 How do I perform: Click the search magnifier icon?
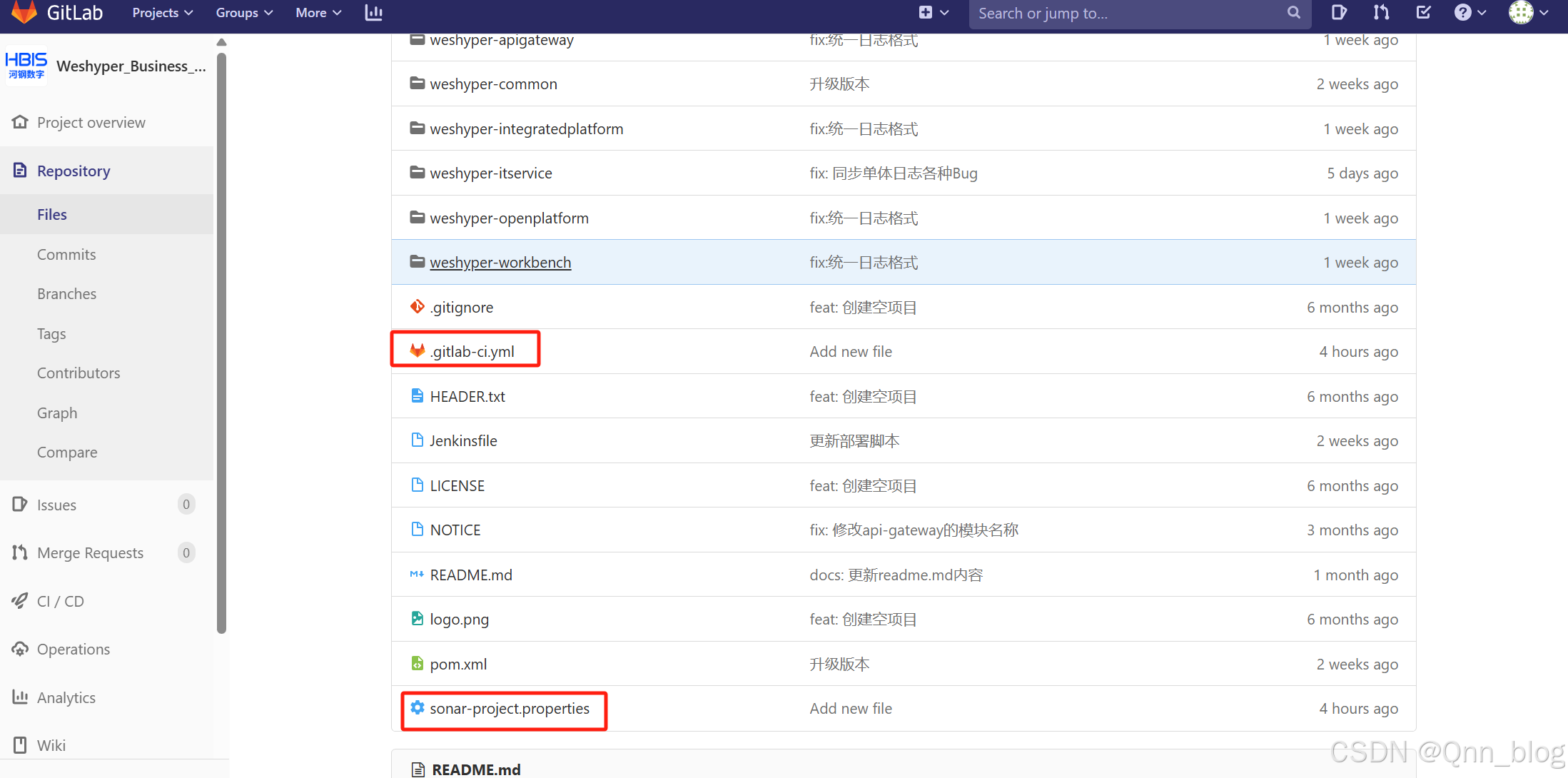tap(1294, 13)
